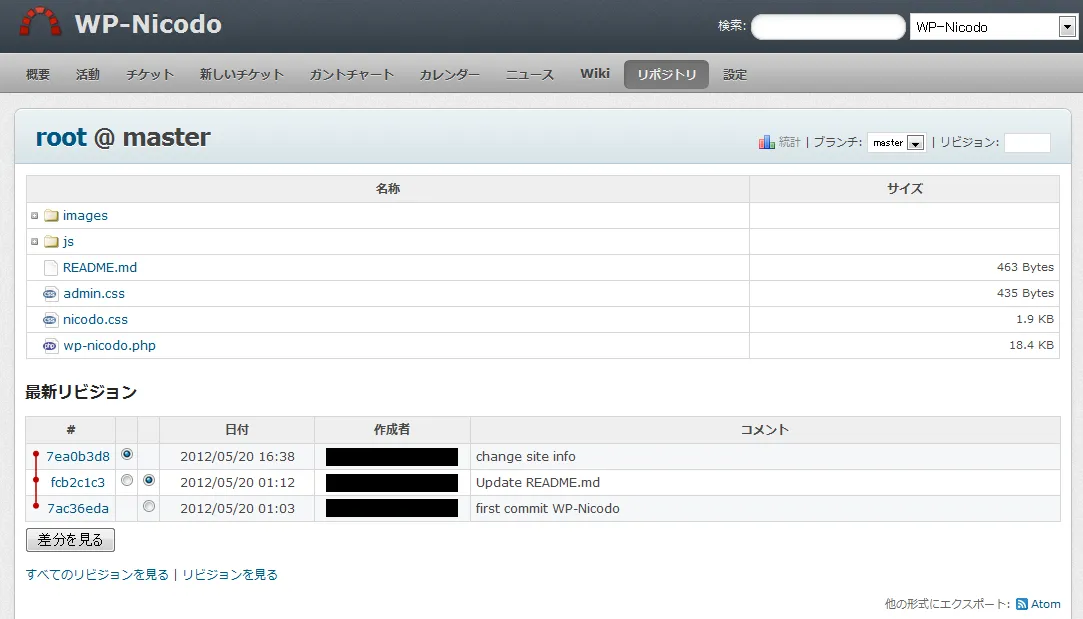This screenshot has height=619, width=1083.
Task: Select revision fcb2c1c3 as diff end
Action: [148, 481]
